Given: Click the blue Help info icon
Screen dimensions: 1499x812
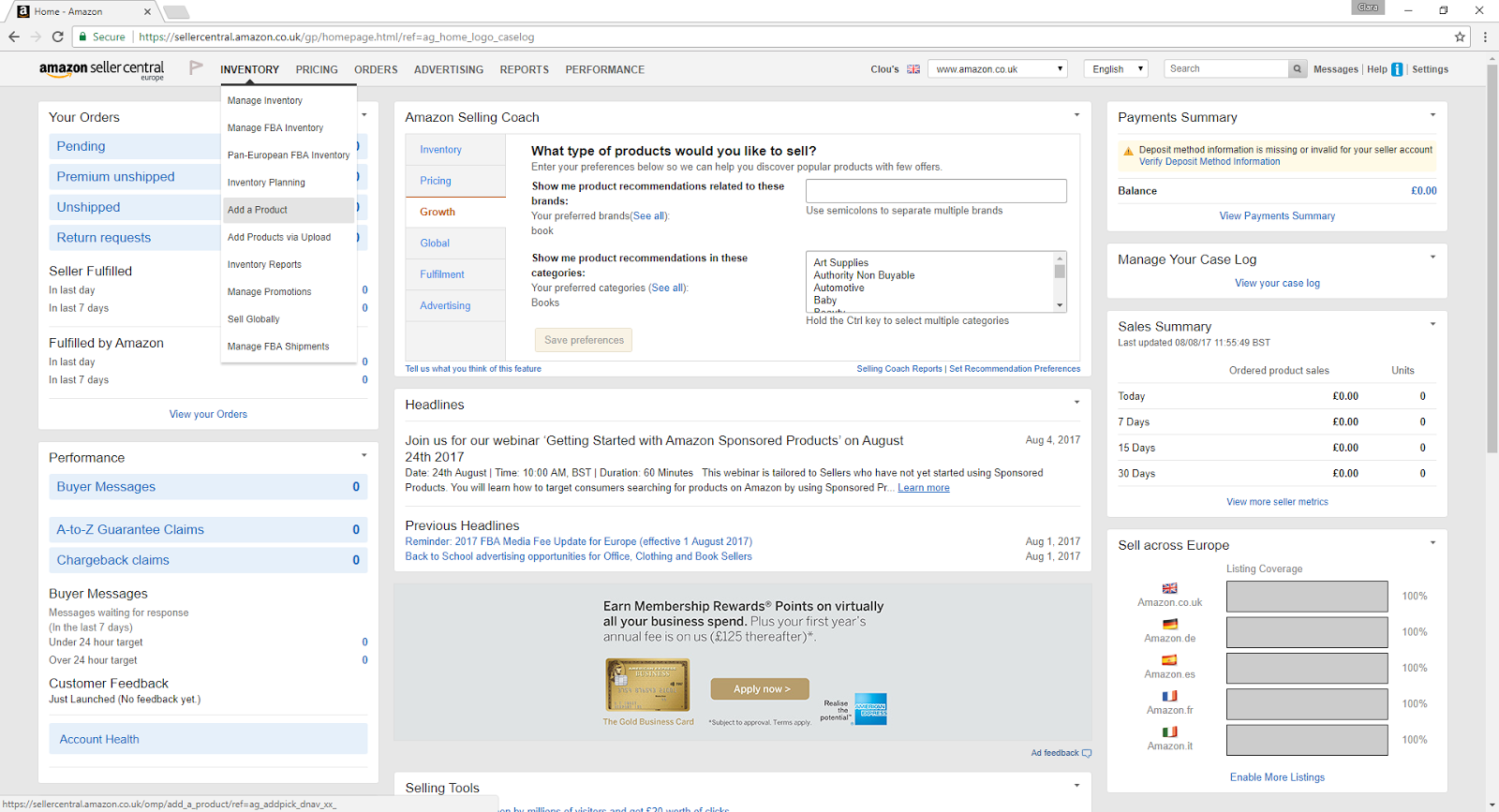Looking at the screenshot, I should point(1397,69).
